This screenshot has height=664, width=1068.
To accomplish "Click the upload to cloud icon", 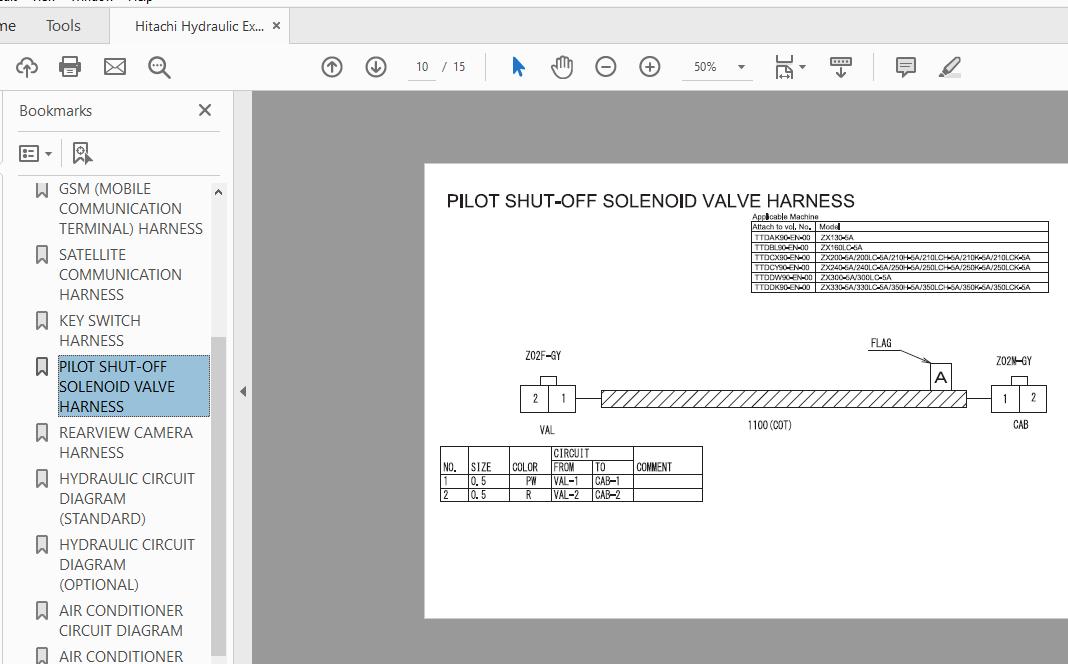I will coord(26,67).
